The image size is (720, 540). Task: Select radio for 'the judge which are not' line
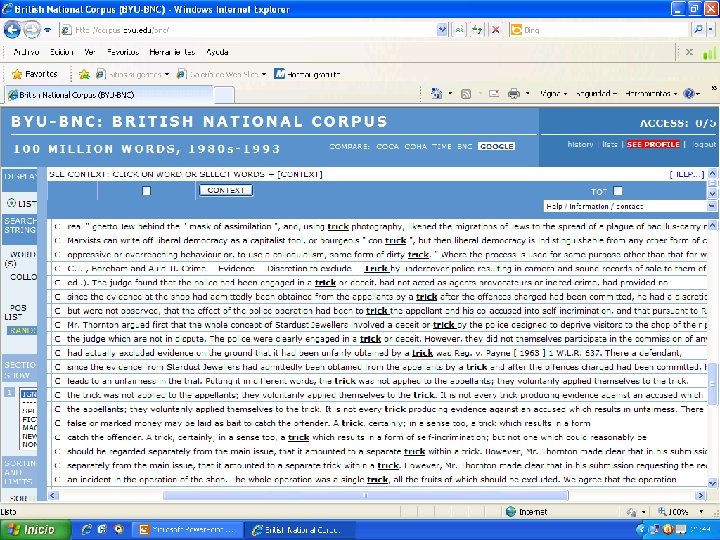(58, 339)
